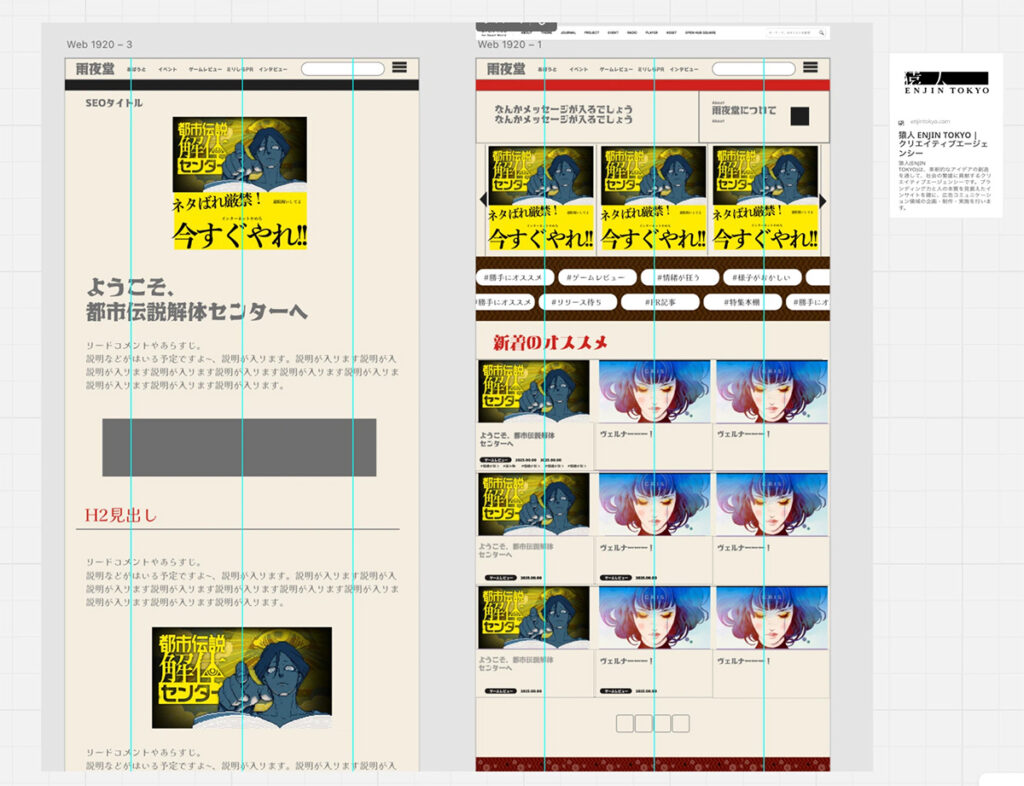Click the #リリース待ち tag pill
Image resolution: width=1024 pixels, height=786 pixels.
coord(577,302)
